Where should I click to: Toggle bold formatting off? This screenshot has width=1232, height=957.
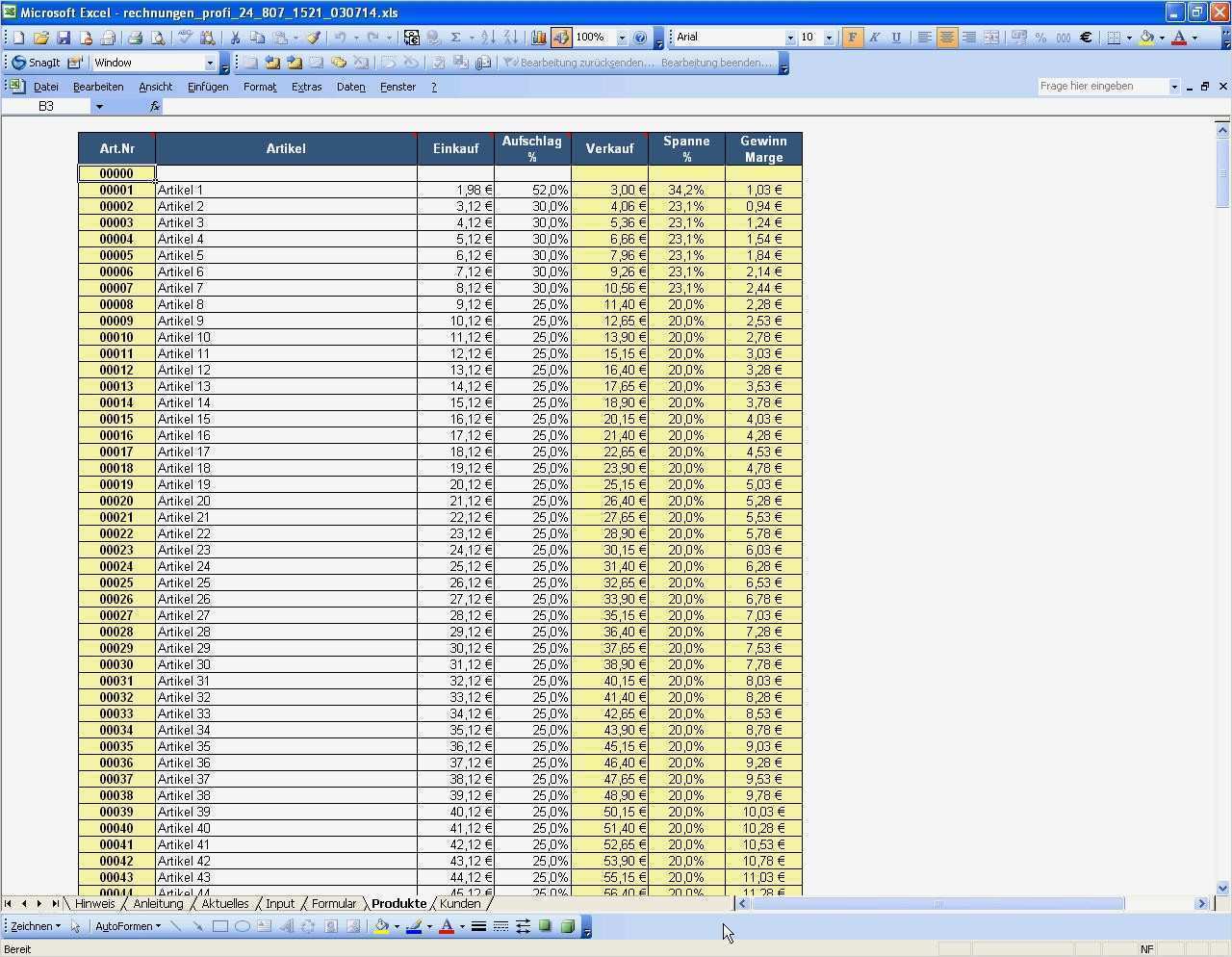851,37
